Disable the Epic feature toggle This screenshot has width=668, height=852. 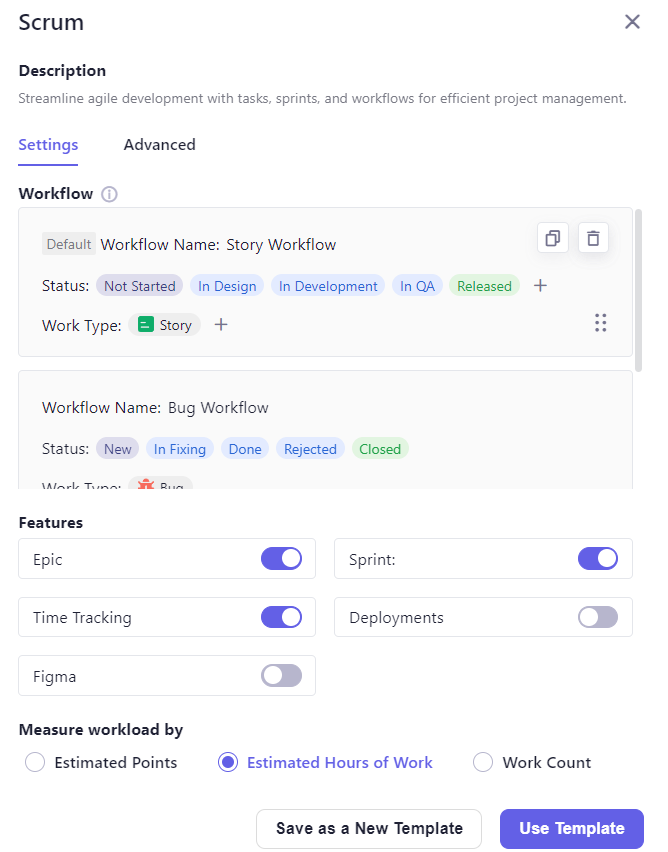(281, 559)
